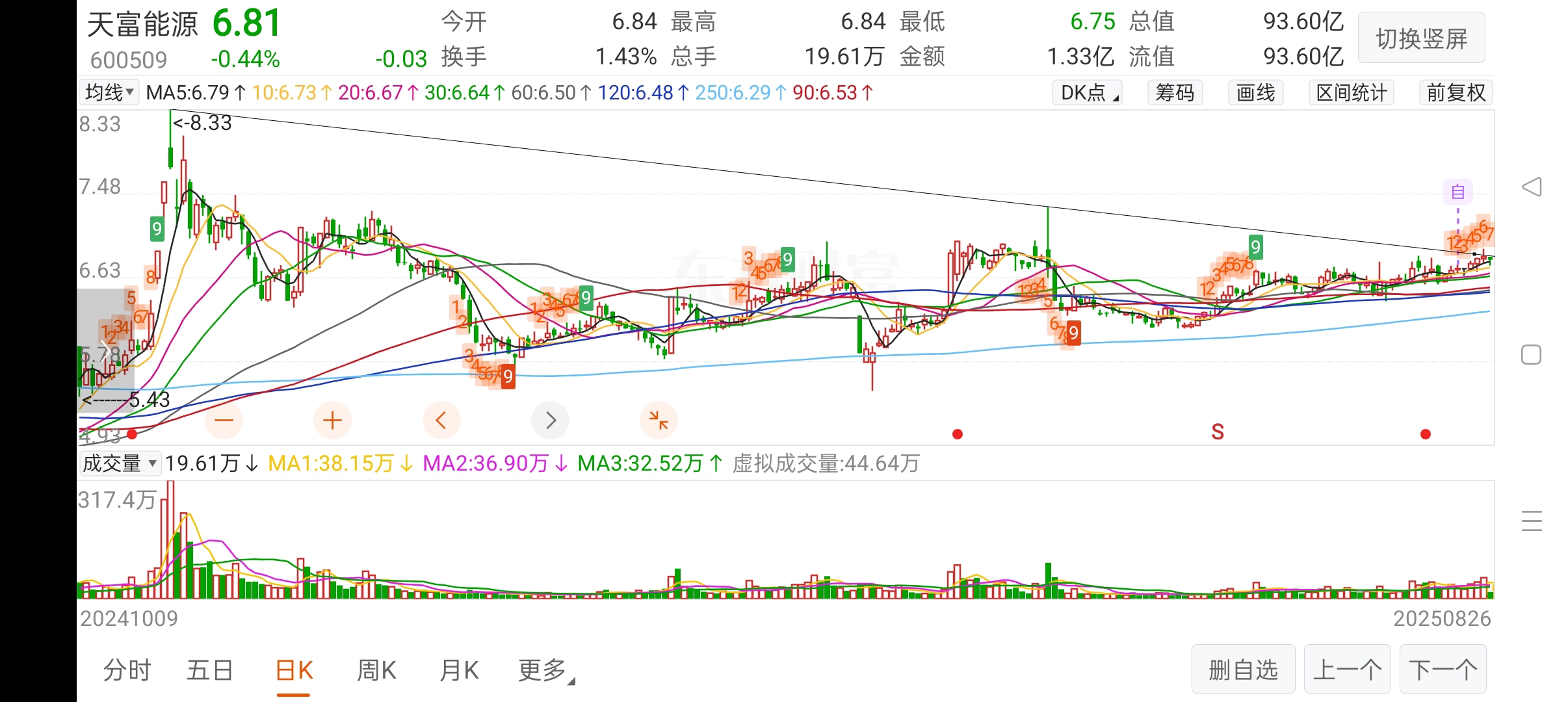Tap the three-line recent apps icon
This screenshot has width=1568, height=702.
tap(1532, 521)
